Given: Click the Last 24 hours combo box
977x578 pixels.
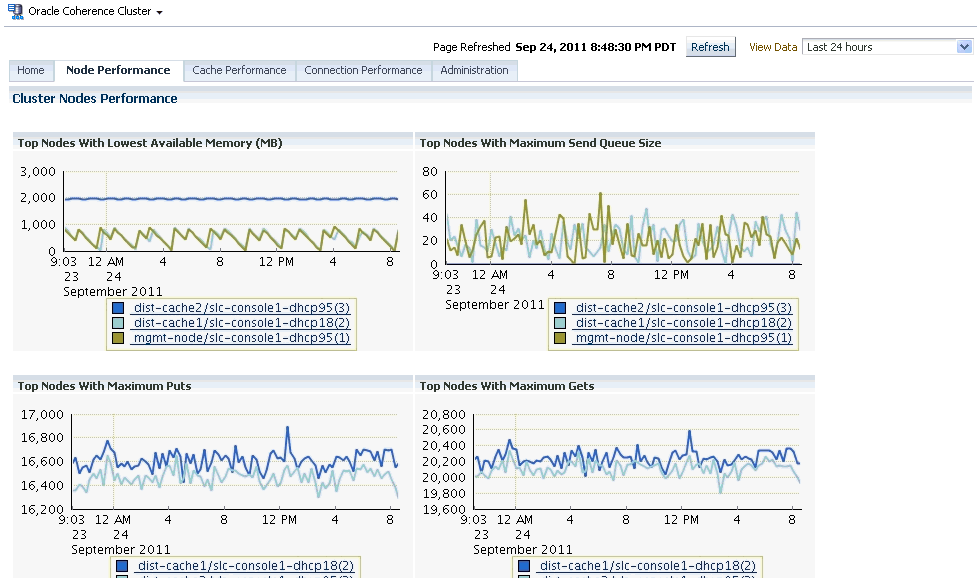Looking at the screenshot, I should click(887, 47).
